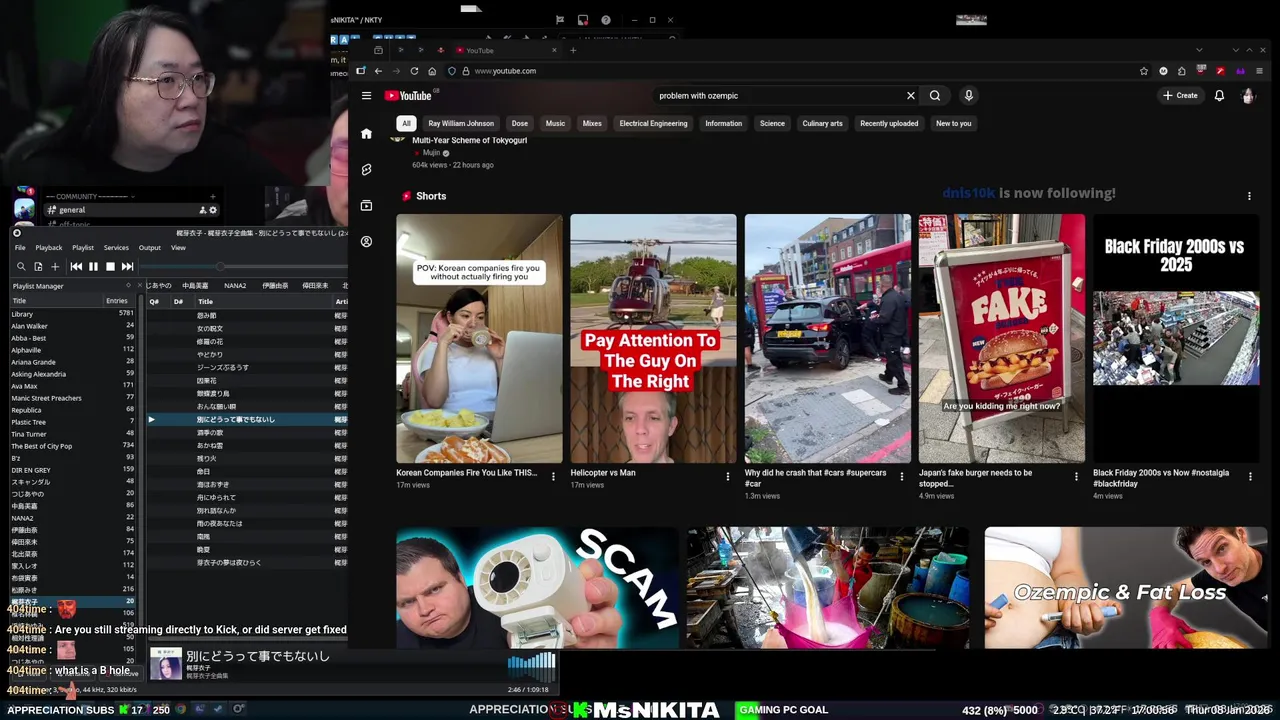Open the Playback menu in the music player
Viewport: 1280px width, 720px height.
tap(49, 247)
